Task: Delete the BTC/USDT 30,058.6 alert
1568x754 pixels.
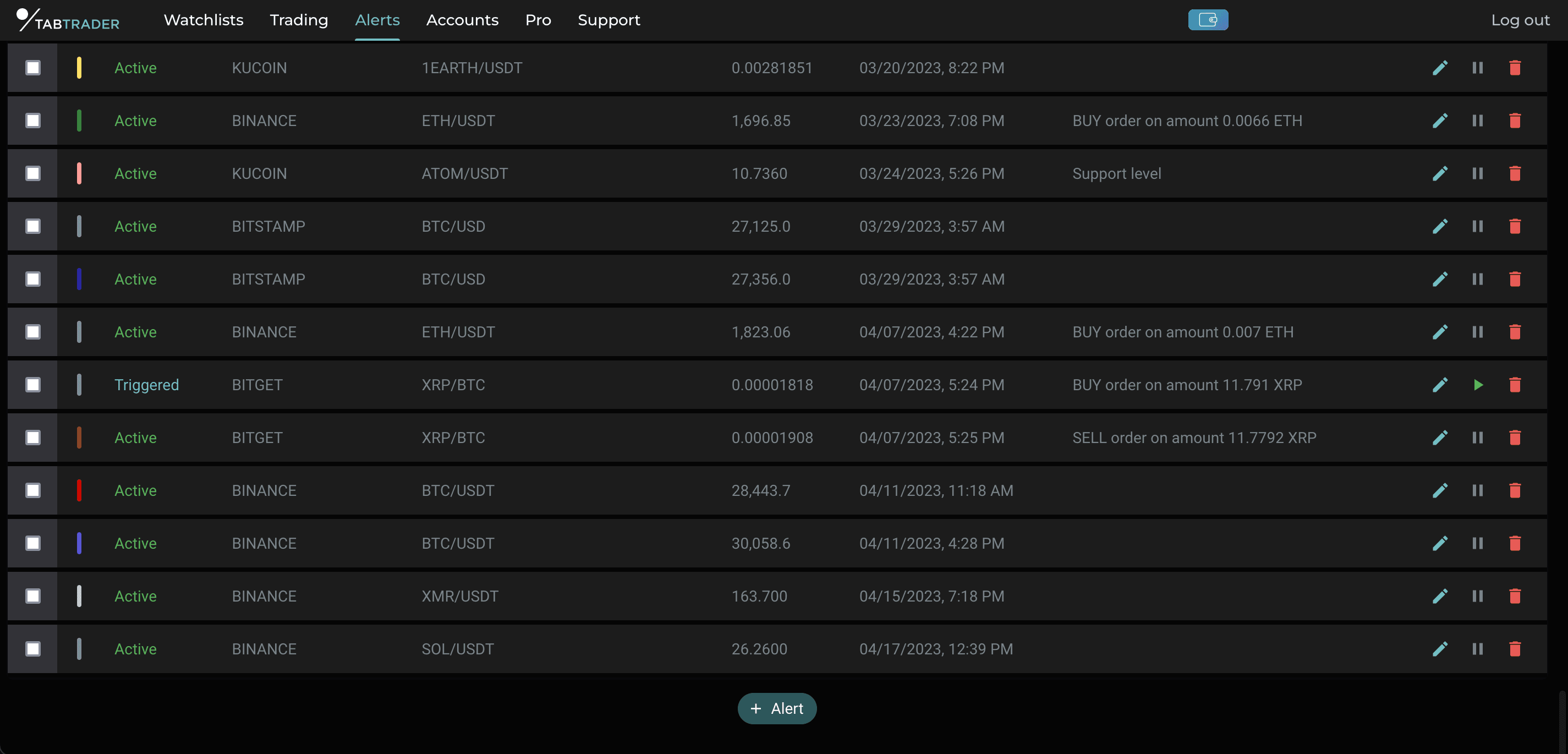Action: [x=1515, y=543]
